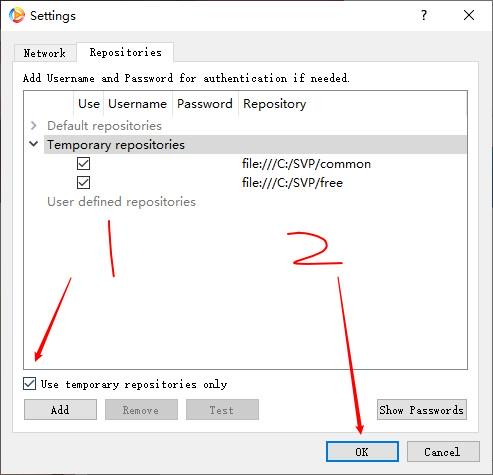Close the Settings dialog window

[x=469, y=15]
